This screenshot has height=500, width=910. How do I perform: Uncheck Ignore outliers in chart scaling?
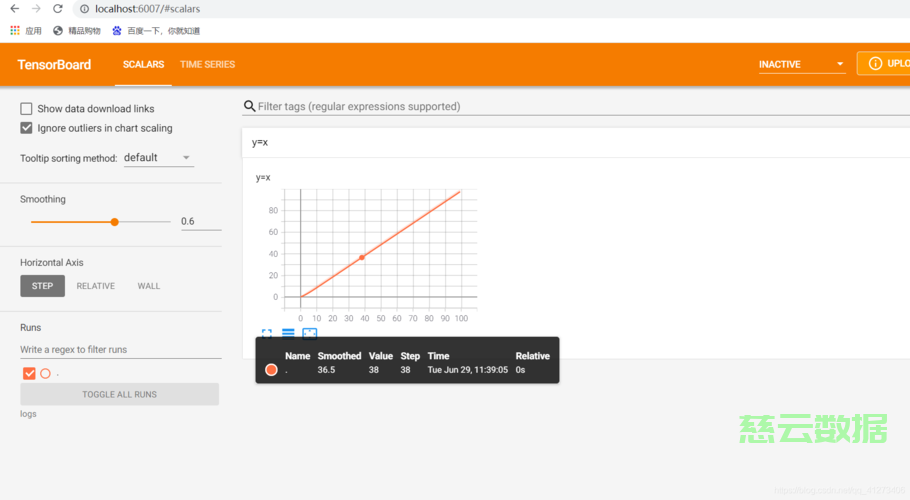(x=27, y=128)
